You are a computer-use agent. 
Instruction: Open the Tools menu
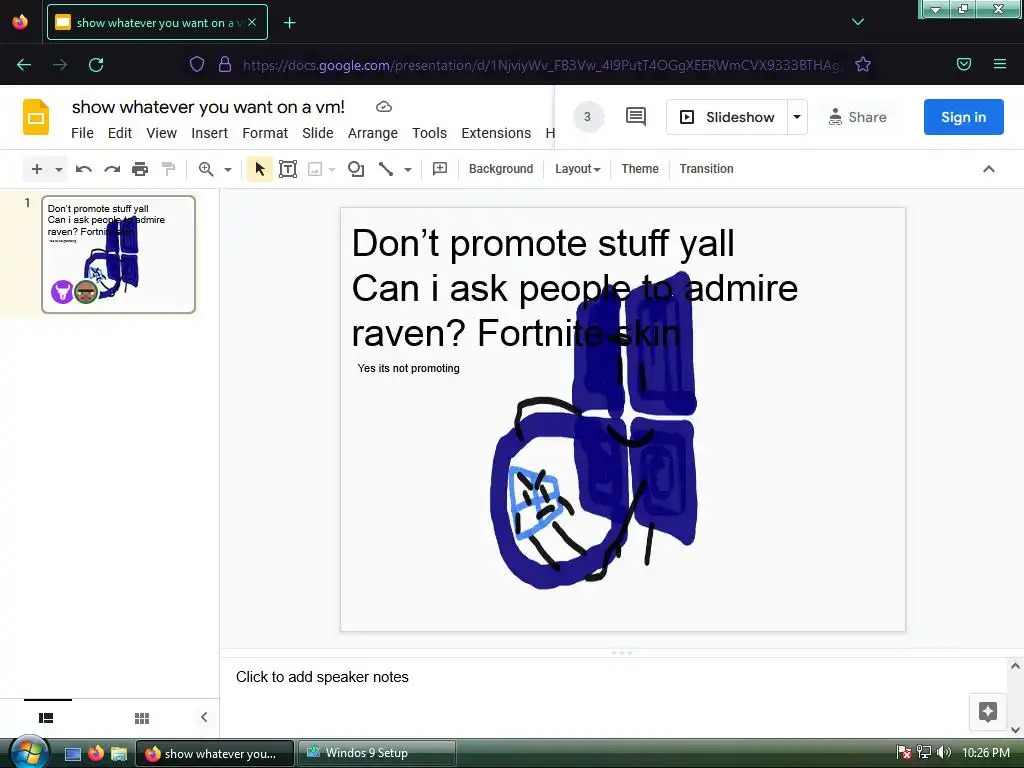click(x=429, y=133)
